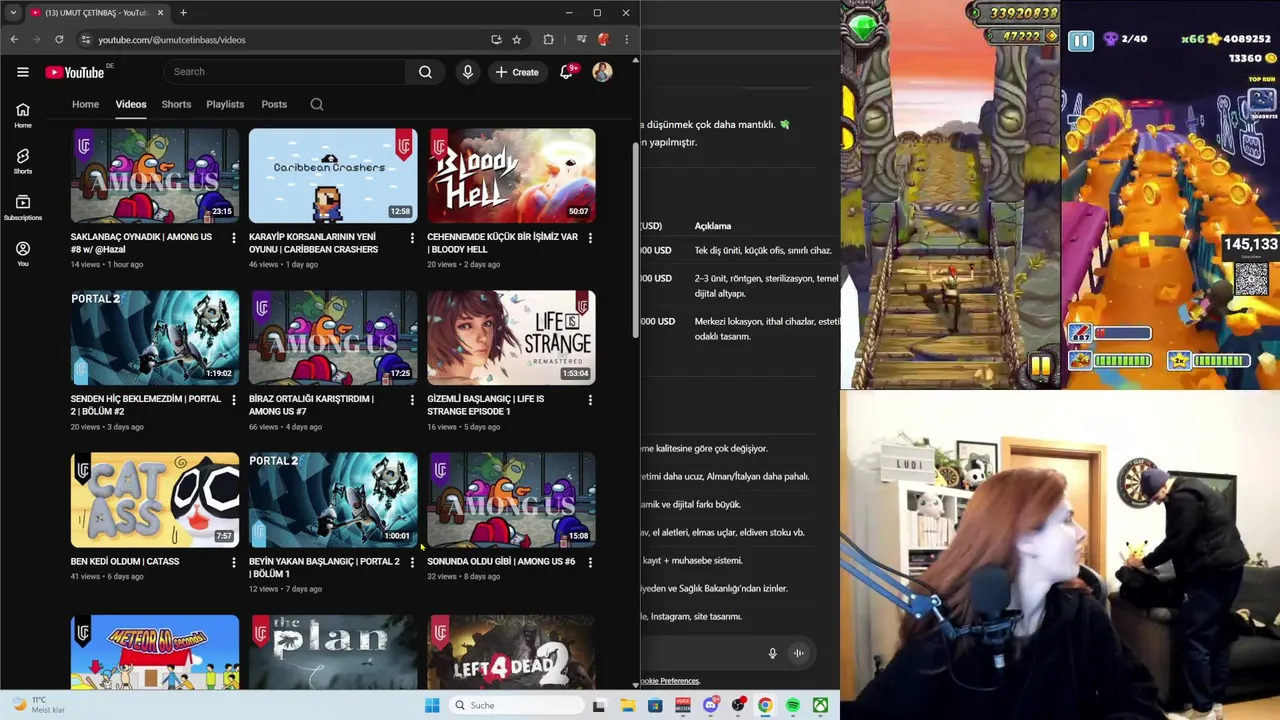Open the Left 4 Dead 2 video thumbnail
The width and height of the screenshot is (1280, 720).
[511, 652]
